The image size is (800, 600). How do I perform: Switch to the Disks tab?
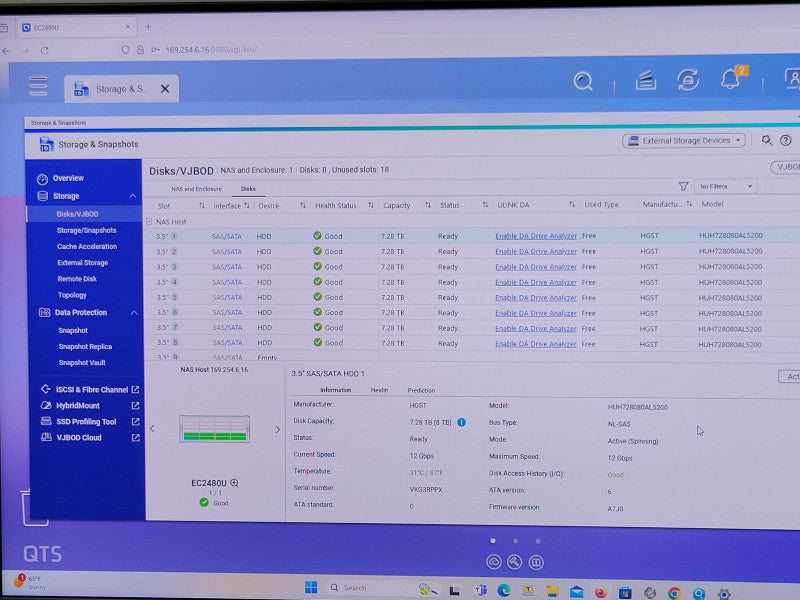pos(248,189)
